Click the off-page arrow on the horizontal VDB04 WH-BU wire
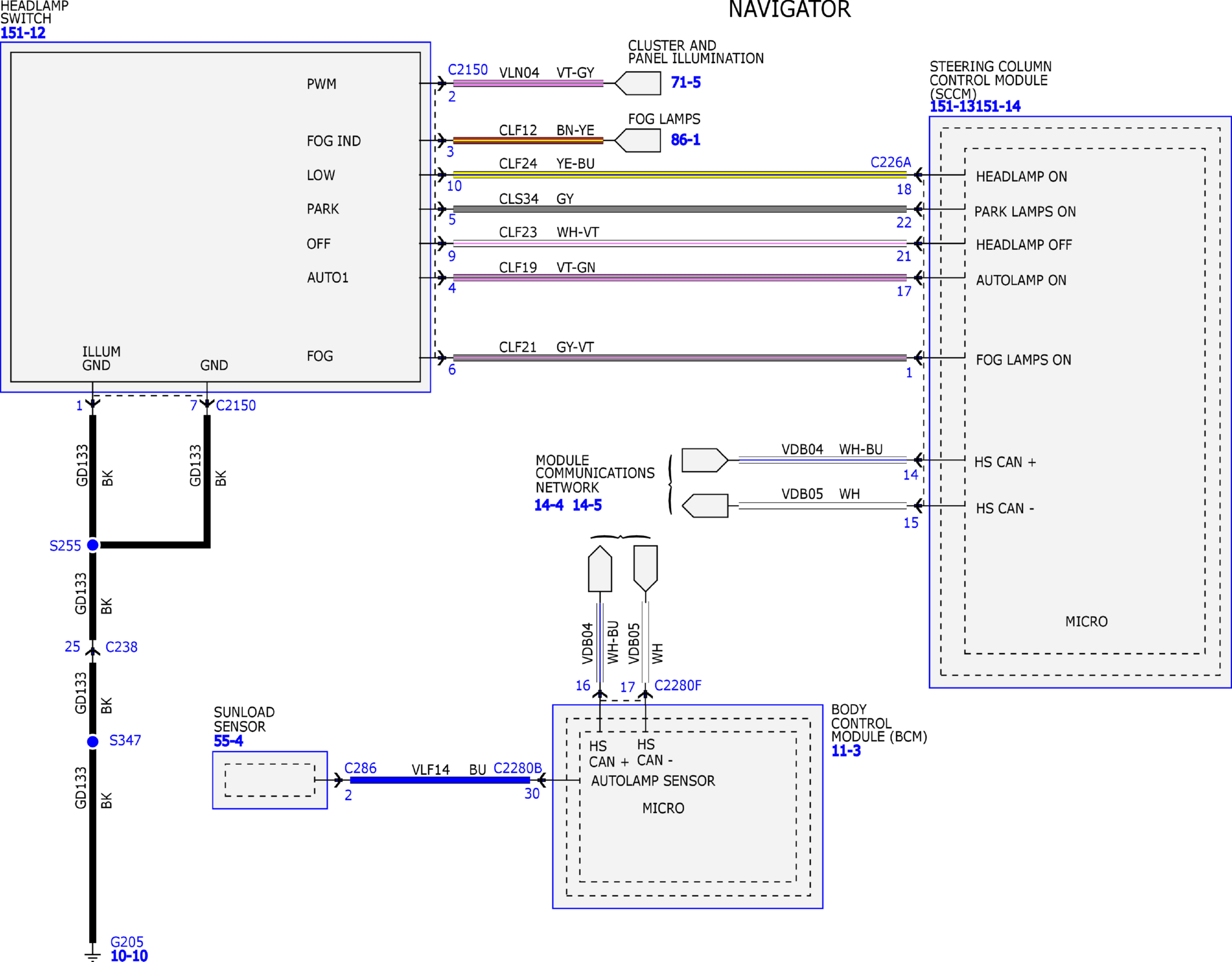The width and height of the screenshot is (1232, 962). tap(705, 460)
